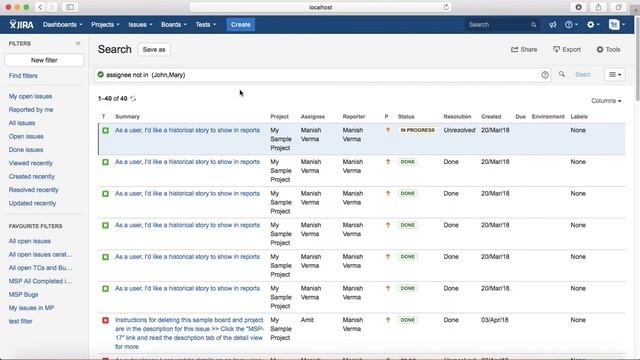640x360 pixels.
Task: Refresh search results next to 1-40 of 40
Action: (133, 98)
